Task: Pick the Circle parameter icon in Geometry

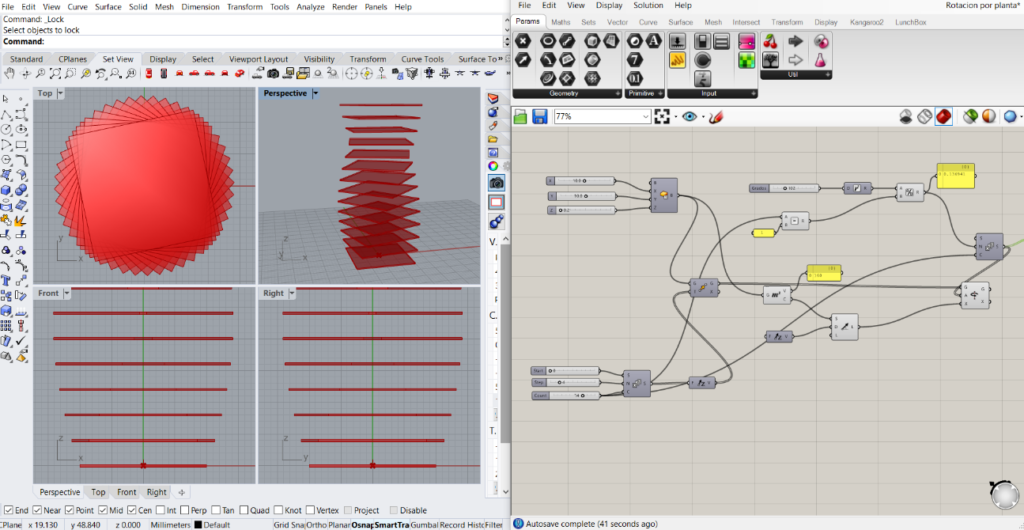Action: coord(547,41)
